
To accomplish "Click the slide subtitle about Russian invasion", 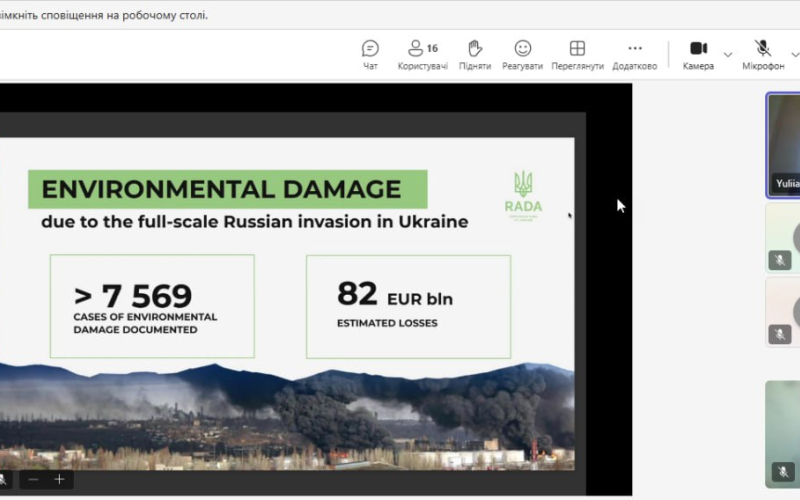I will tap(255, 222).
